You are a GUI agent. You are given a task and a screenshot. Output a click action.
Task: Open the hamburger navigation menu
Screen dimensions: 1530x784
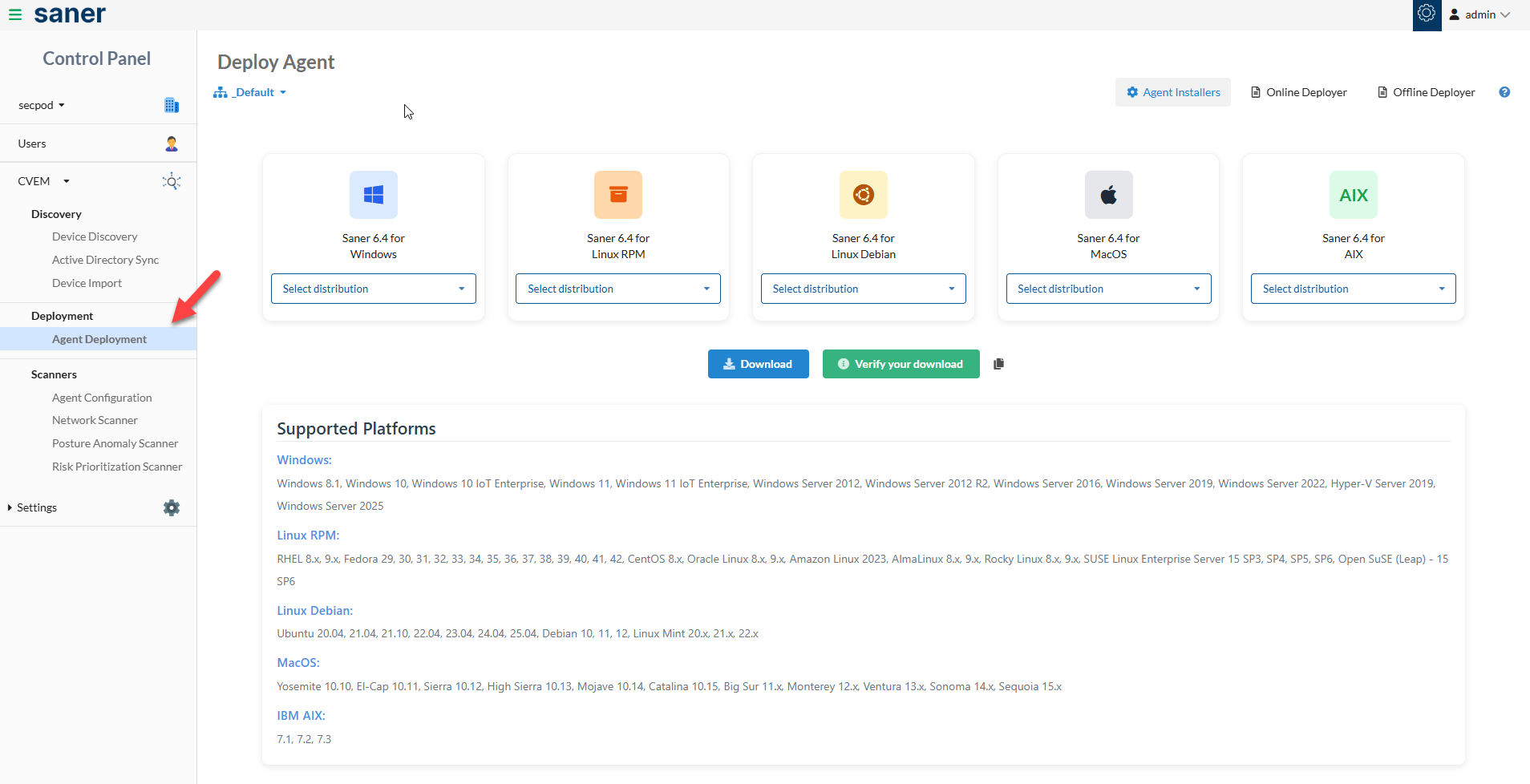click(14, 14)
